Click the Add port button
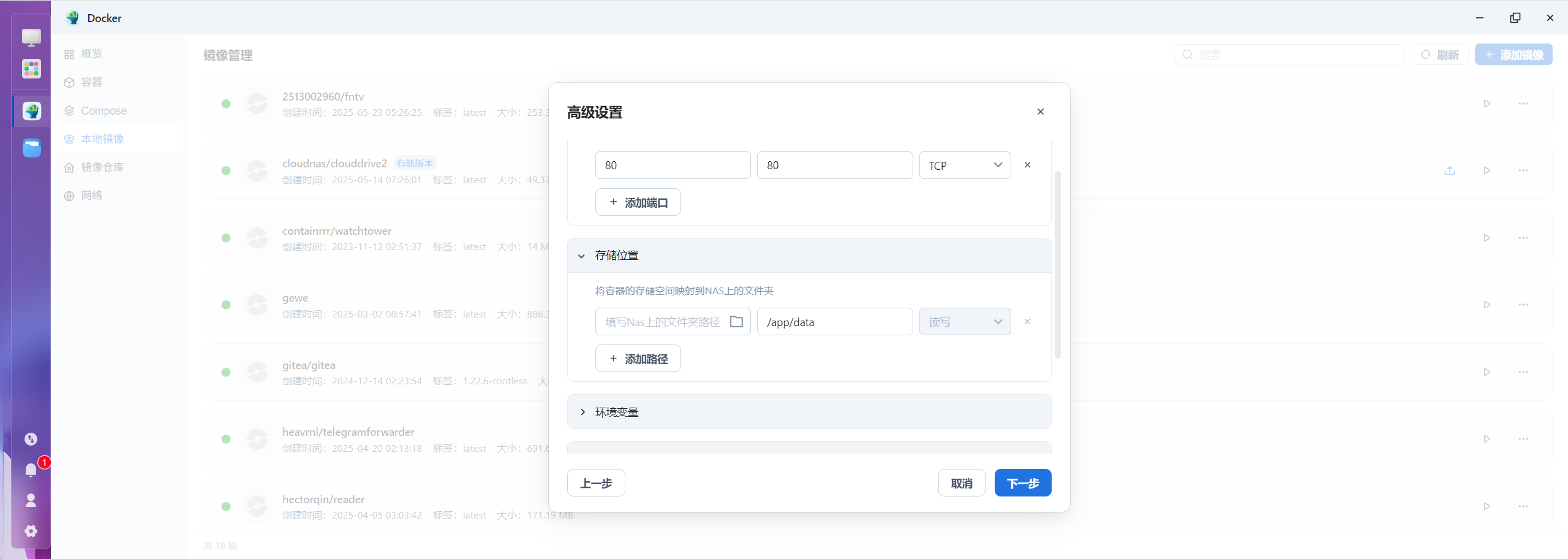 click(638, 202)
